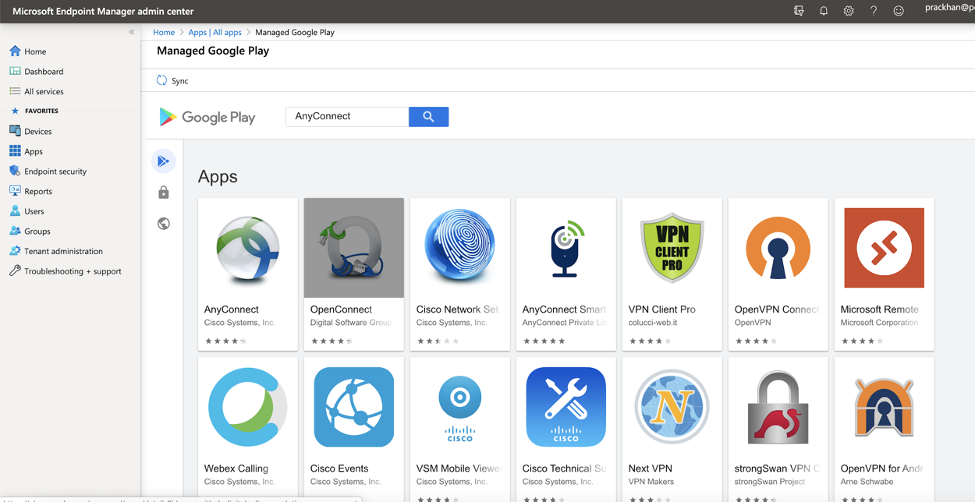Select the OpenConnect app icon

[354, 248]
